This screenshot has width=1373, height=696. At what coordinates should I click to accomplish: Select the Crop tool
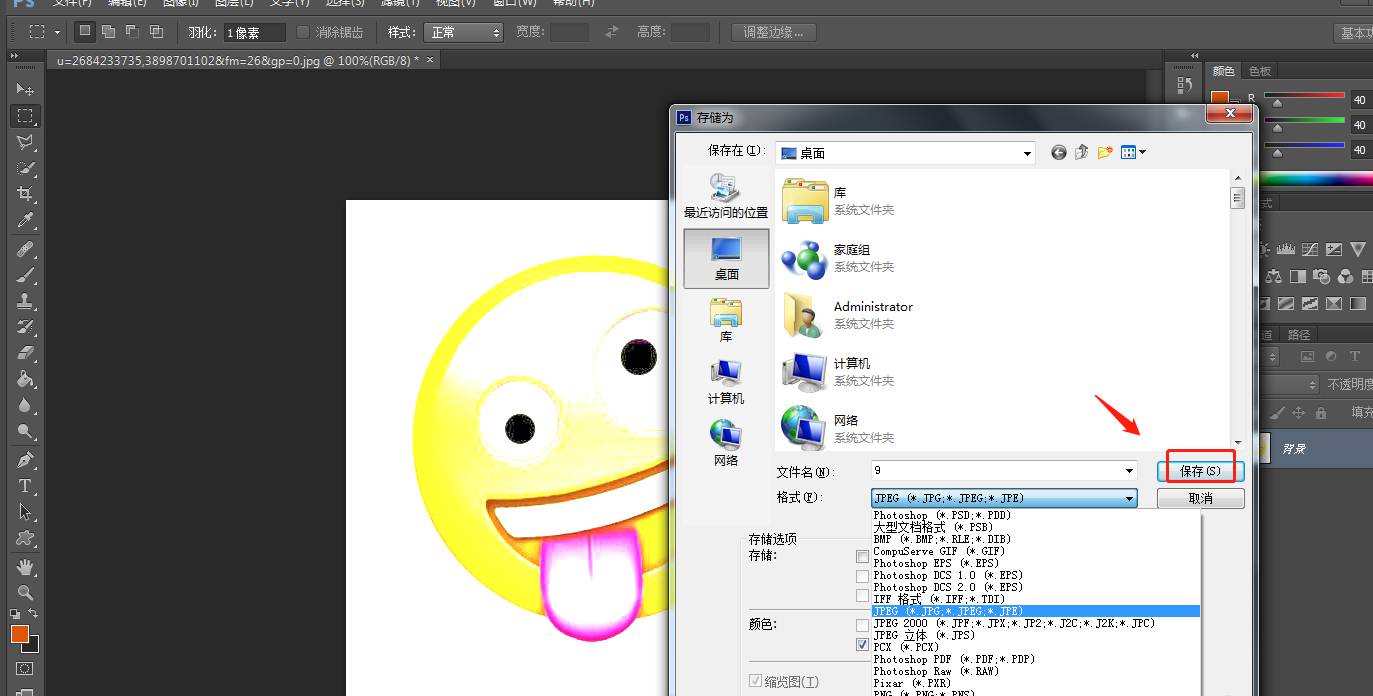[26, 194]
